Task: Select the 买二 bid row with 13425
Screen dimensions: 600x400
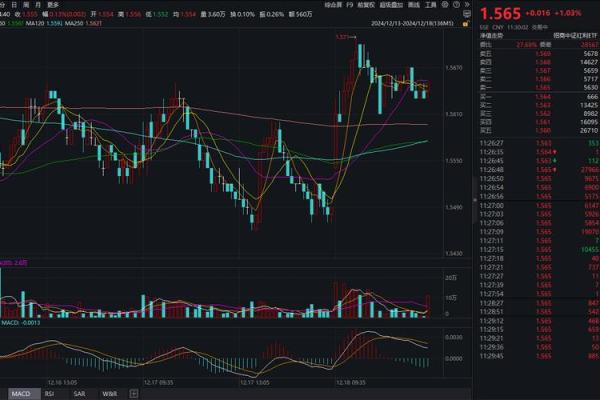Action: [539, 105]
